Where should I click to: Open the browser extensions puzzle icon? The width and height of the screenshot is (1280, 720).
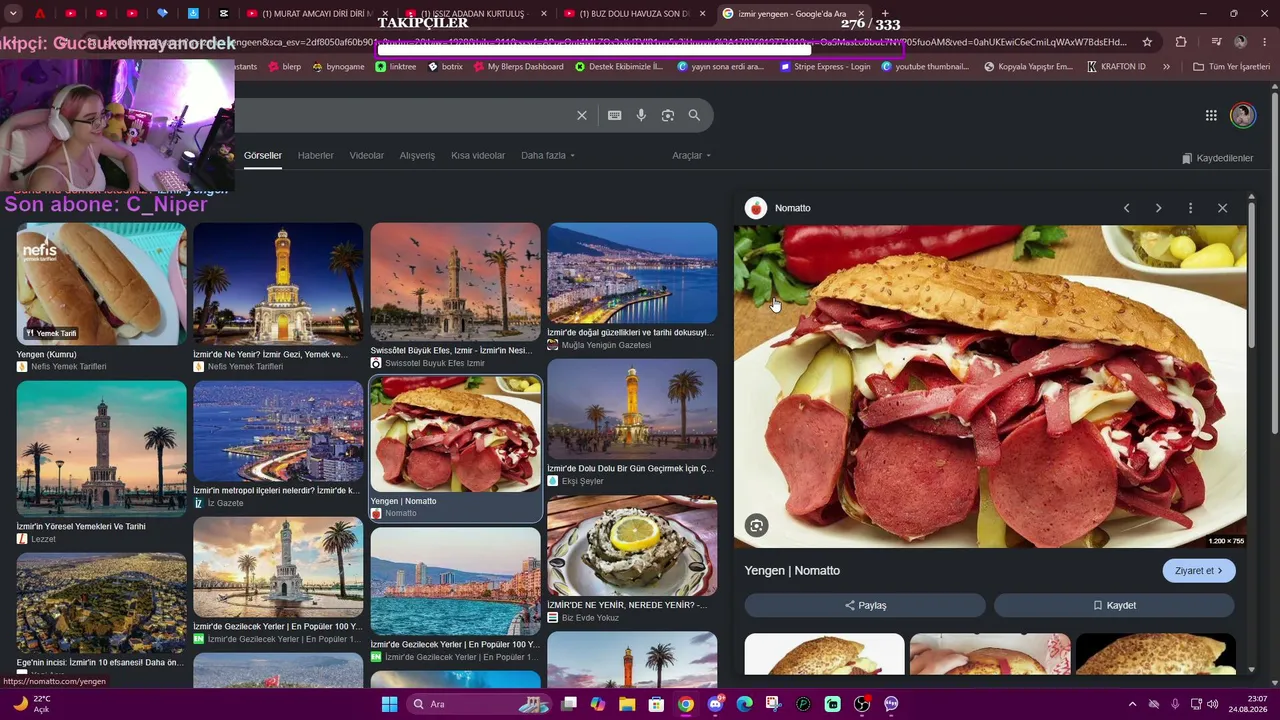(1181, 42)
